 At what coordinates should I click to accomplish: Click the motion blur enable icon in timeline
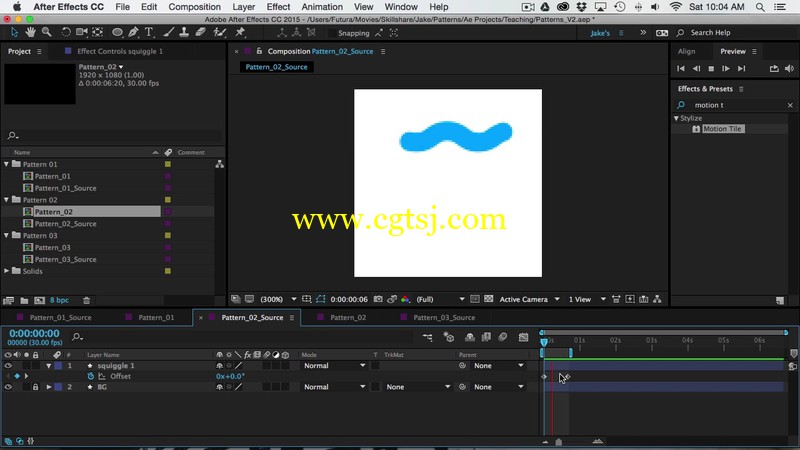point(503,337)
